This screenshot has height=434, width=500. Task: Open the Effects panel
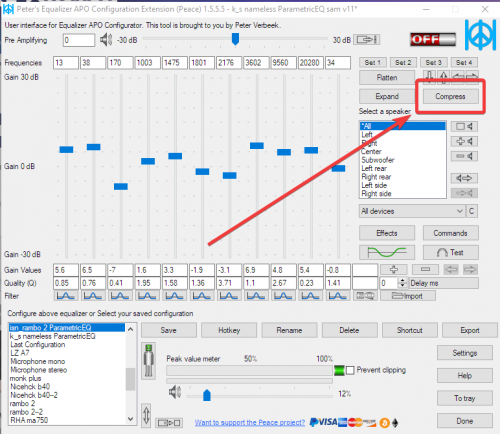pyautogui.click(x=387, y=233)
